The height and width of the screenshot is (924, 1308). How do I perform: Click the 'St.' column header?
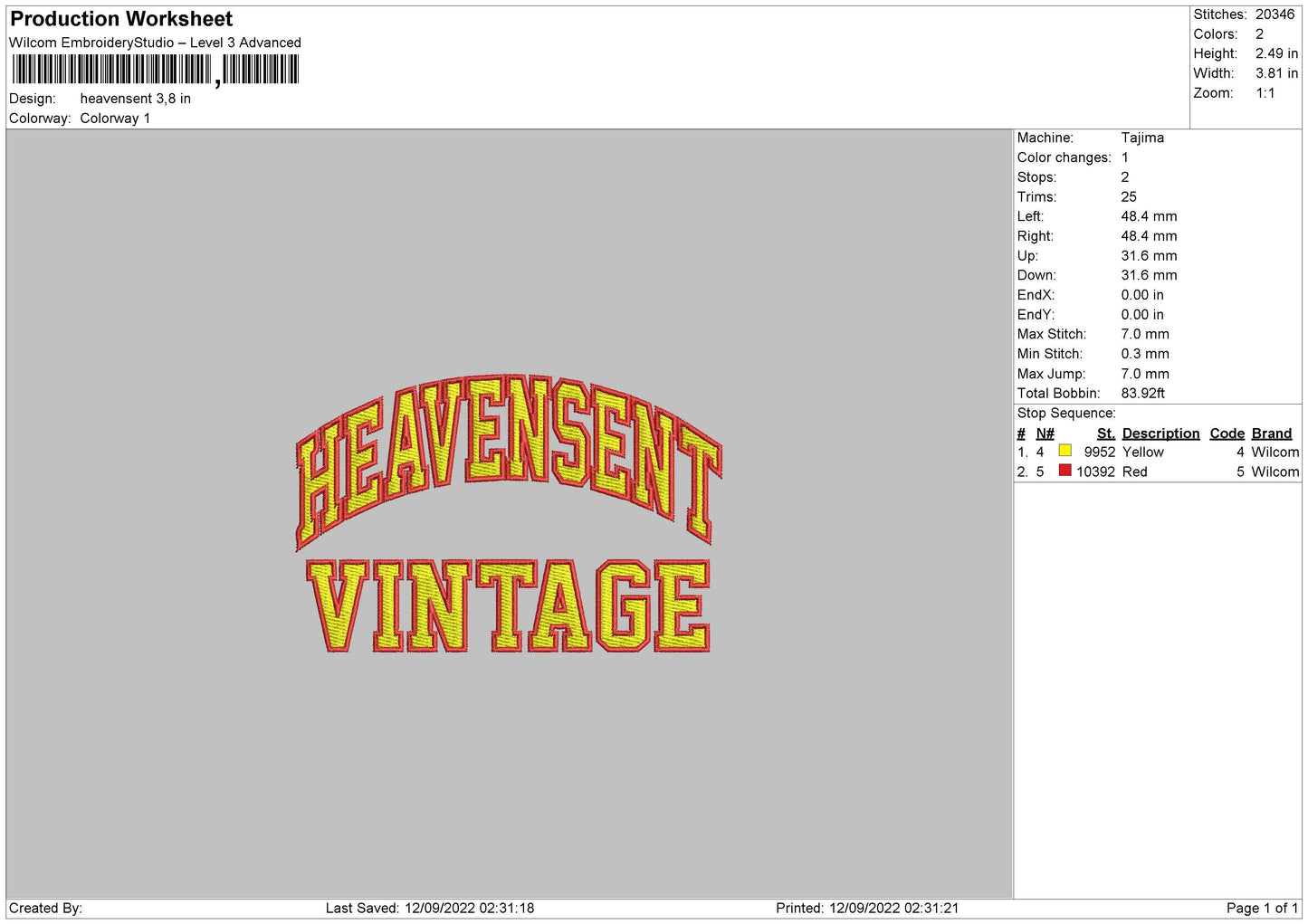[x=1105, y=433]
